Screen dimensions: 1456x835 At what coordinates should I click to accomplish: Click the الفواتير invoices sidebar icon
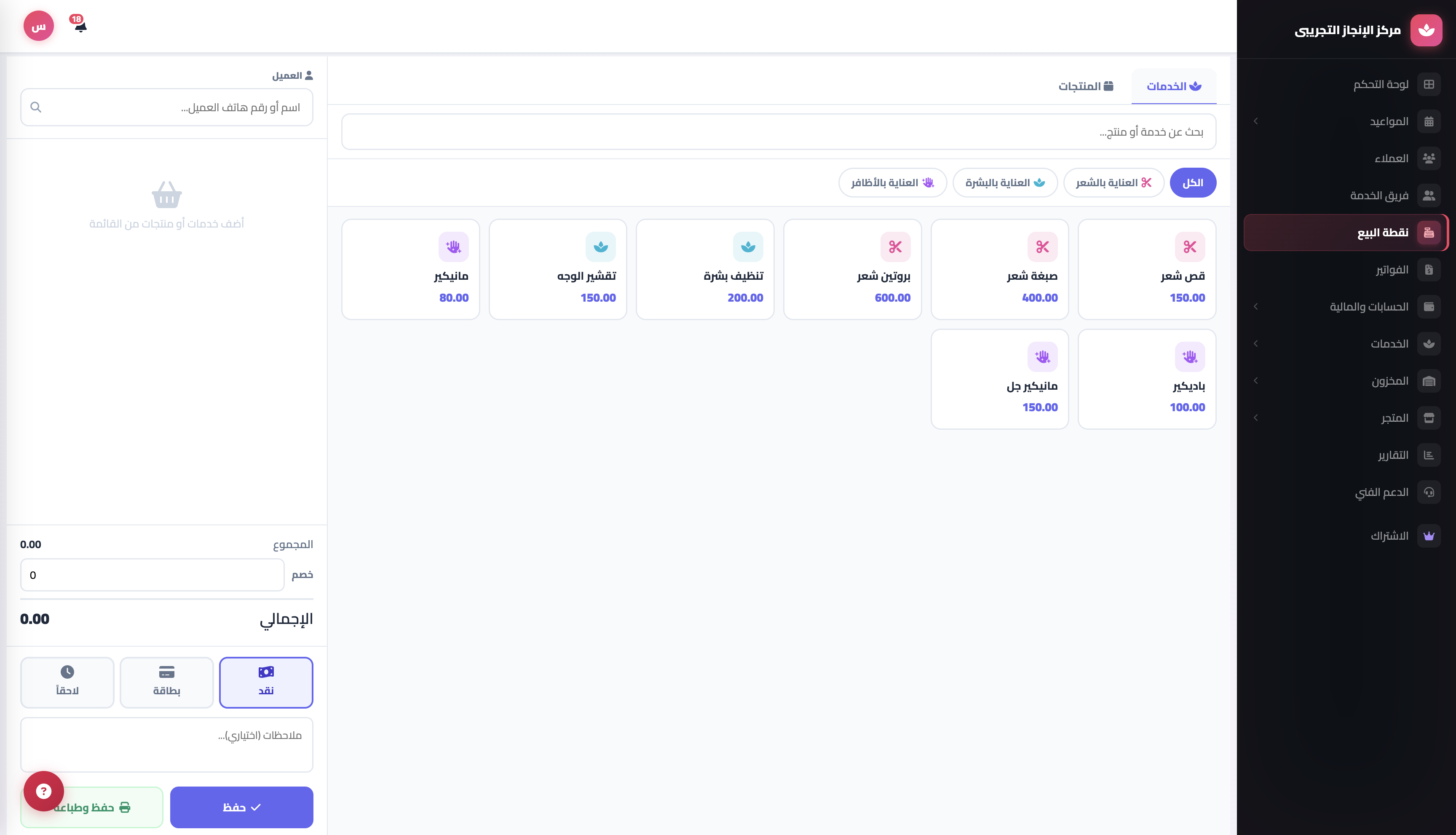point(1429,270)
